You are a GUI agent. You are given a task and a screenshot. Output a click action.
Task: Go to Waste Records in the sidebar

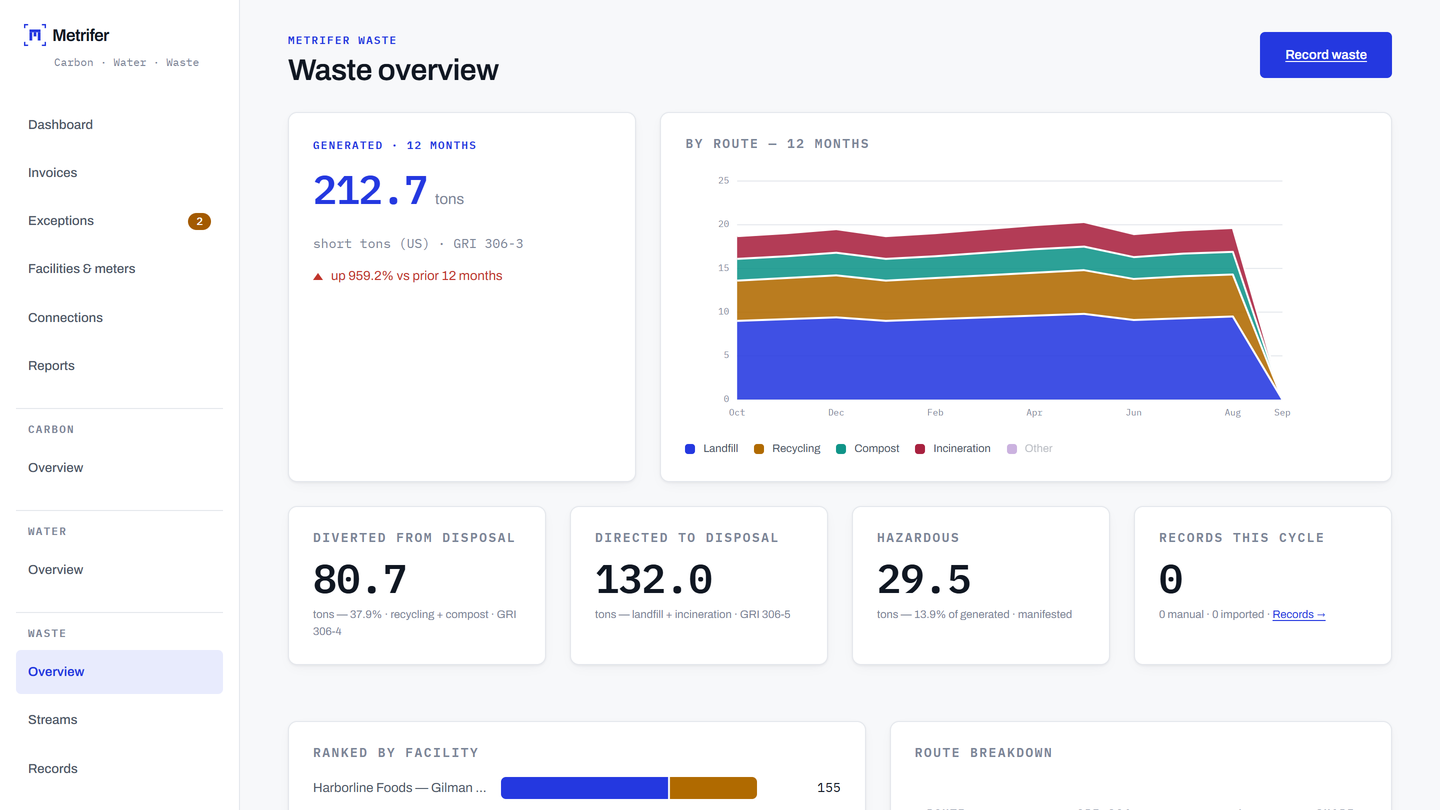point(119,769)
